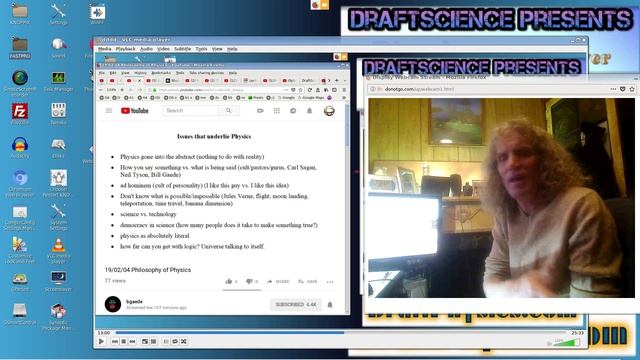Viewport: 640px width, 360px height.
Task: Open VLC media player desktop icon
Action: pos(58,250)
